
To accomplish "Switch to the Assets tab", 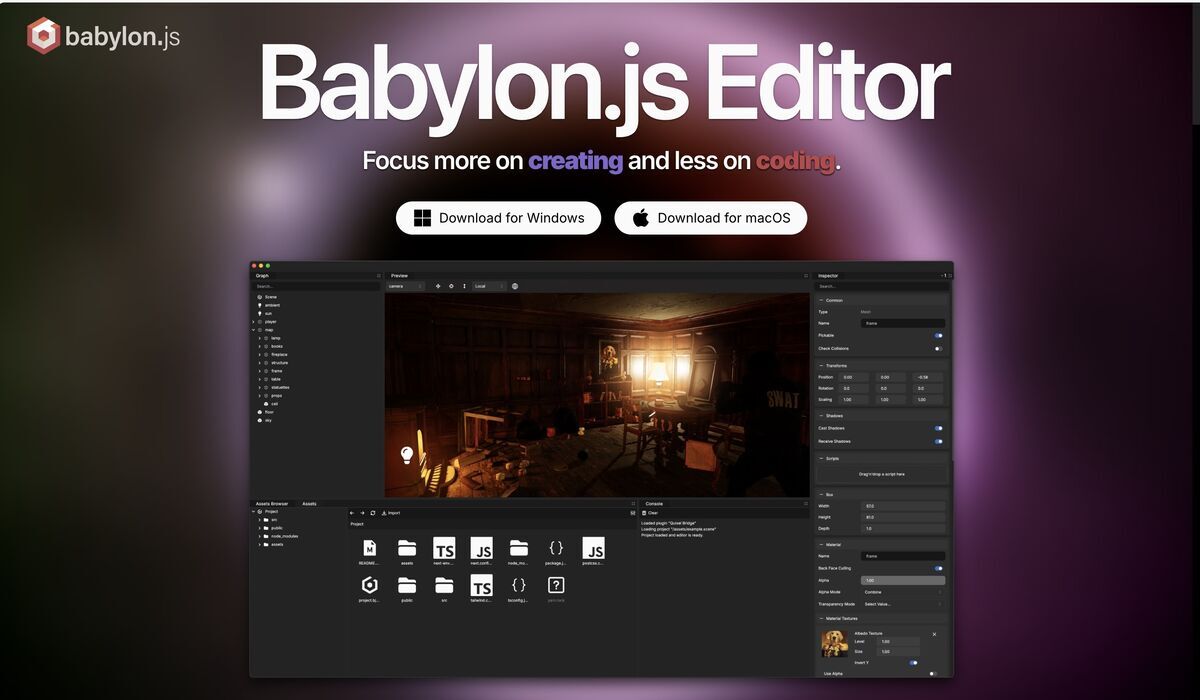I will coord(310,504).
